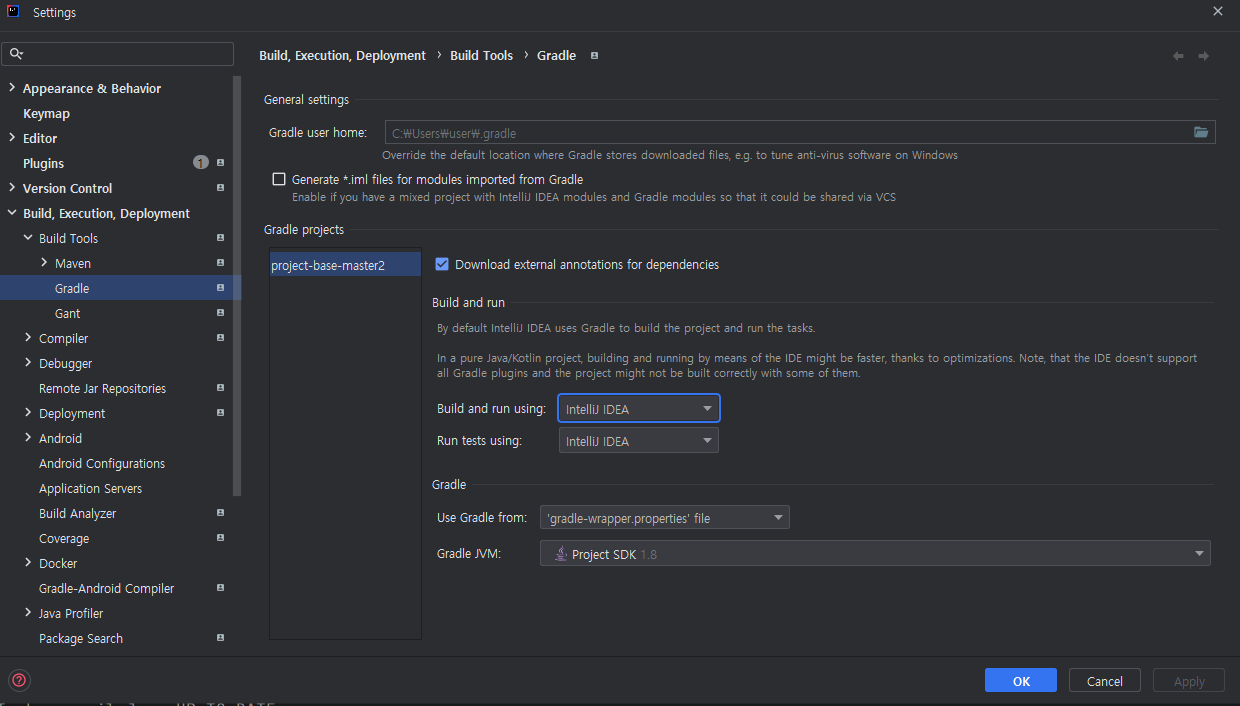Viewport: 1240px width, 706px height.
Task: Click project-scope icon on Gradle-Android Compiler row
Action: (x=220, y=588)
